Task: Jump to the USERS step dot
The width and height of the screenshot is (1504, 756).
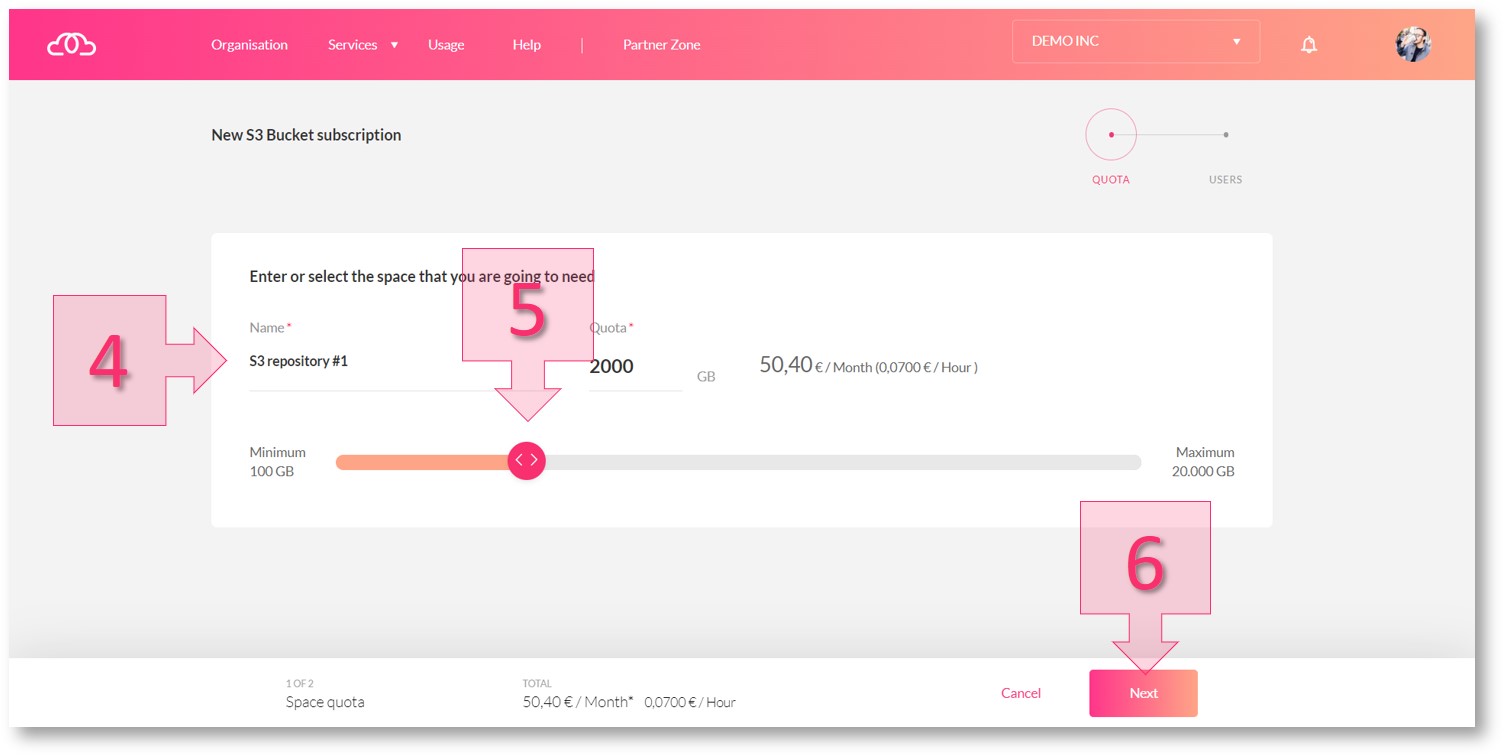Action: pyautogui.click(x=1226, y=134)
